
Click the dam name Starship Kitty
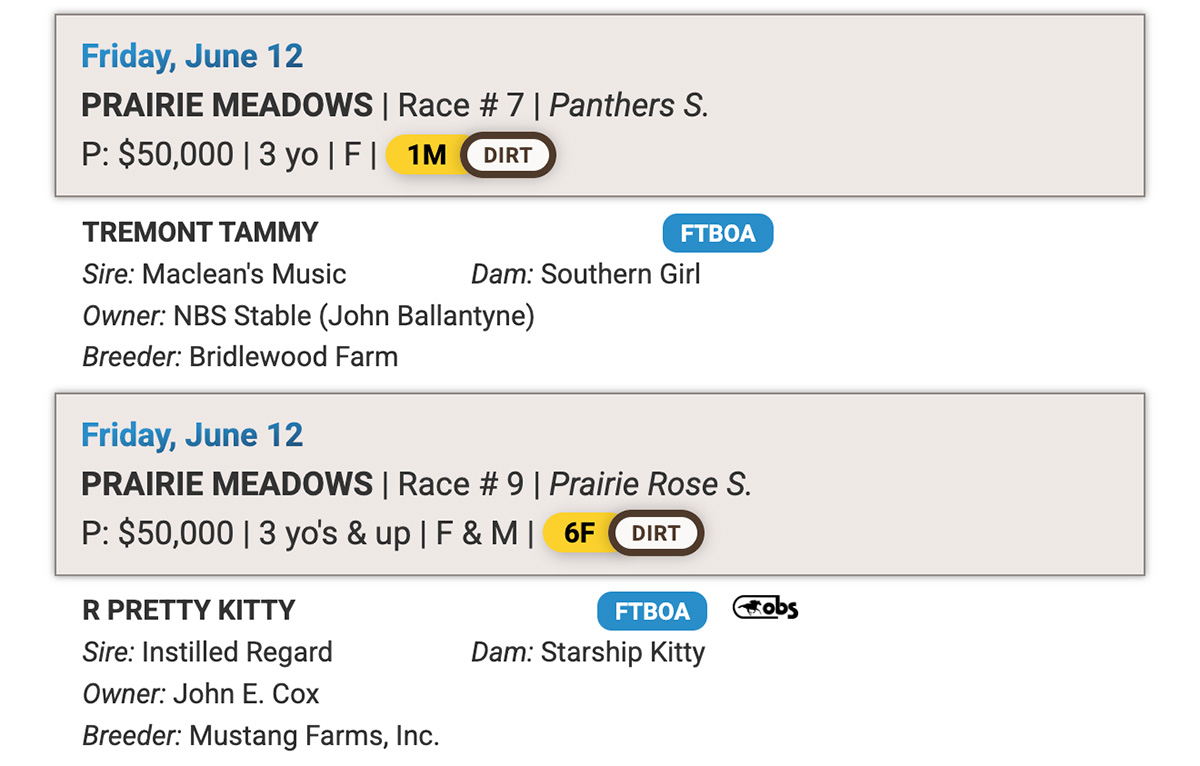coord(623,653)
